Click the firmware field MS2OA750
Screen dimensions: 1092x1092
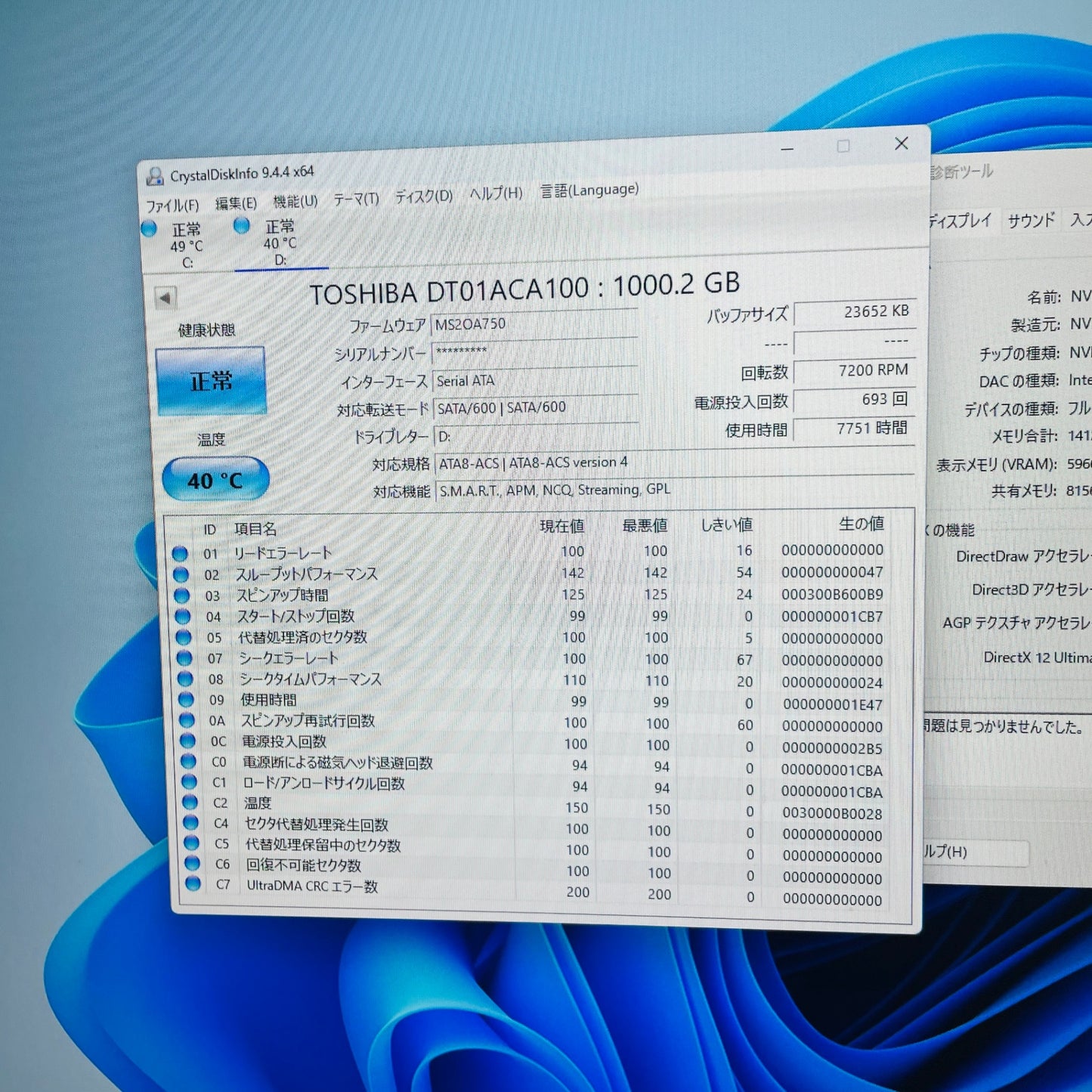(x=533, y=324)
